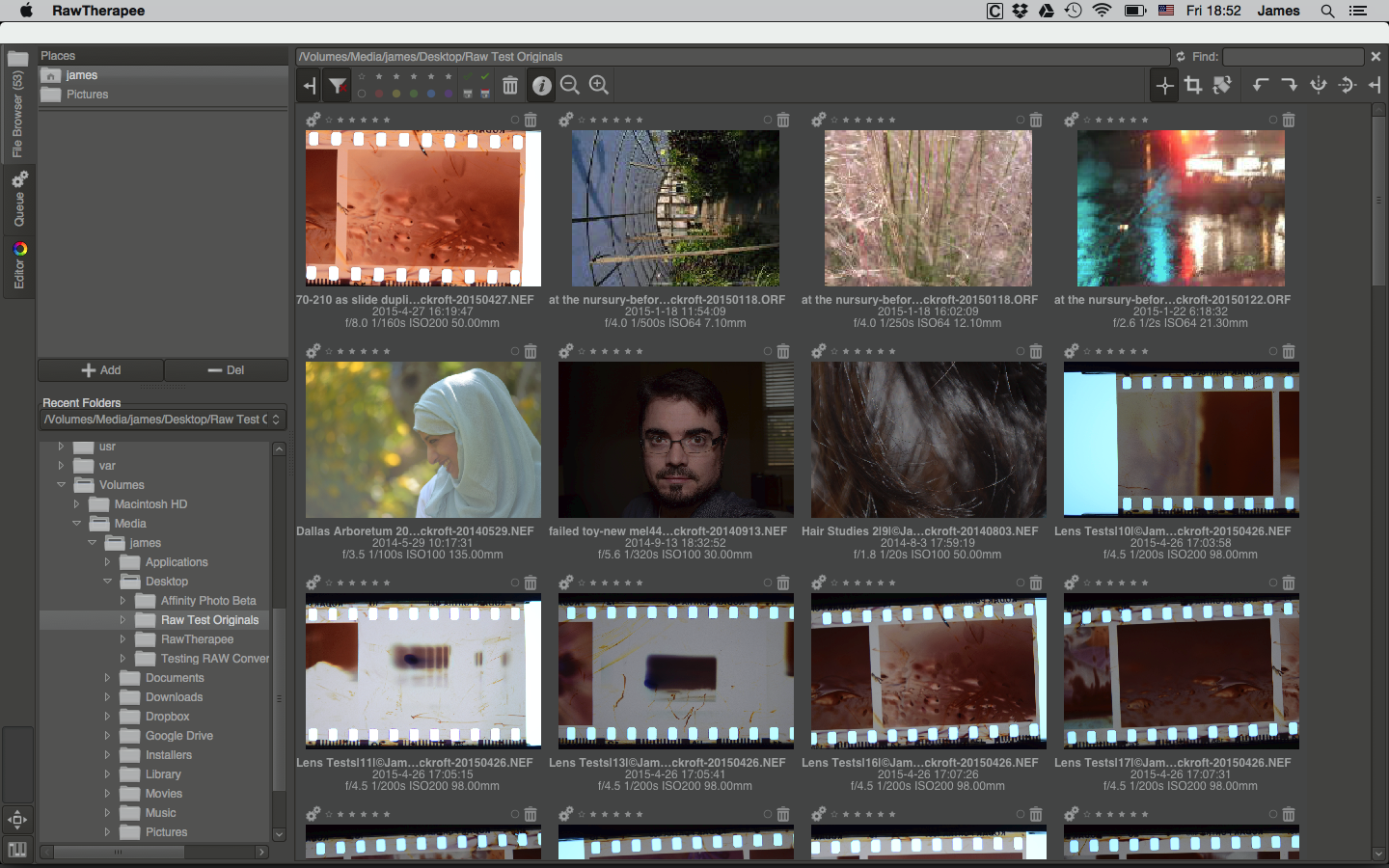Viewport: 1389px width, 868px height.
Task: Add a folder to Places
Action: [x=100, y=370]
